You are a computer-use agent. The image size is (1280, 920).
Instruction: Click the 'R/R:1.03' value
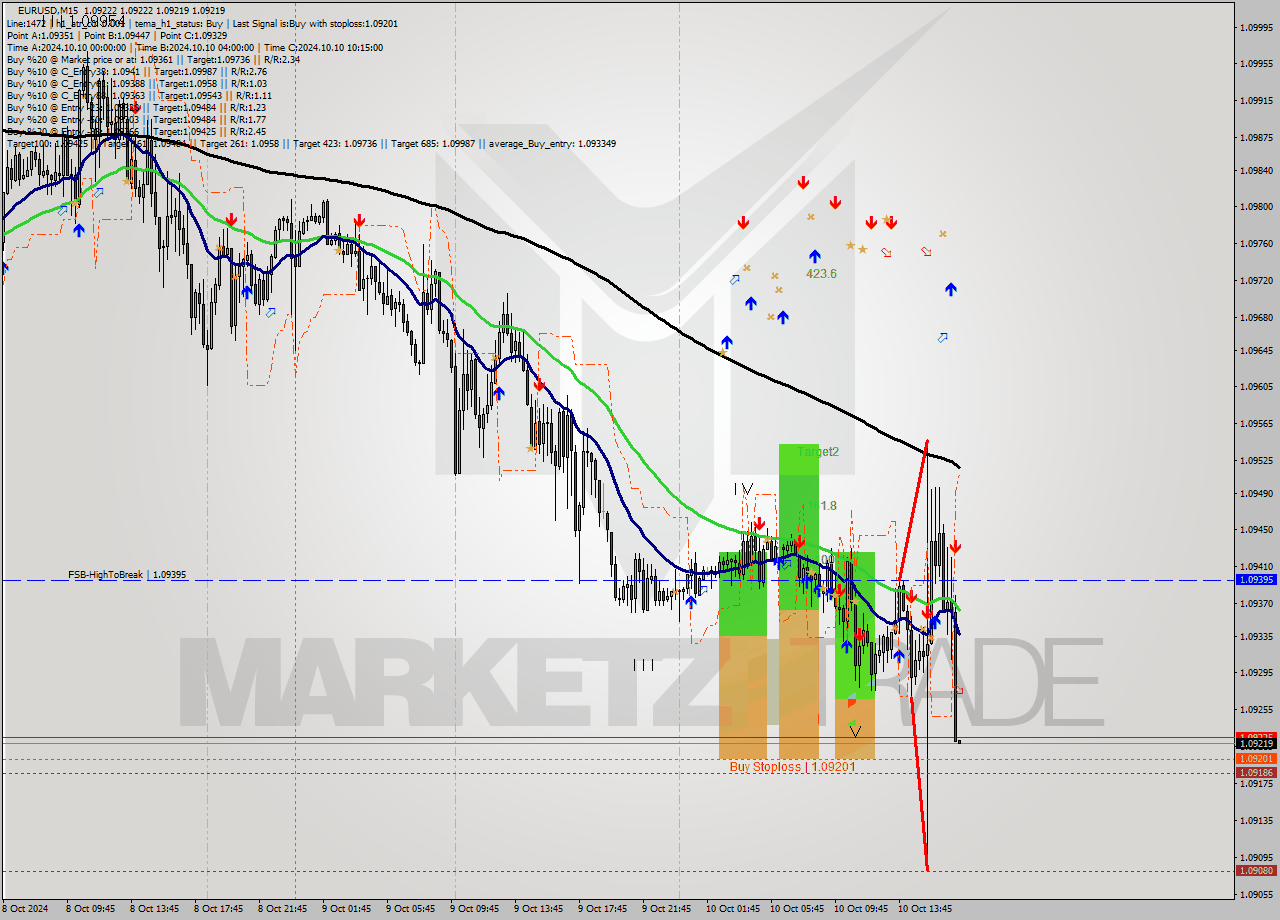248,83
